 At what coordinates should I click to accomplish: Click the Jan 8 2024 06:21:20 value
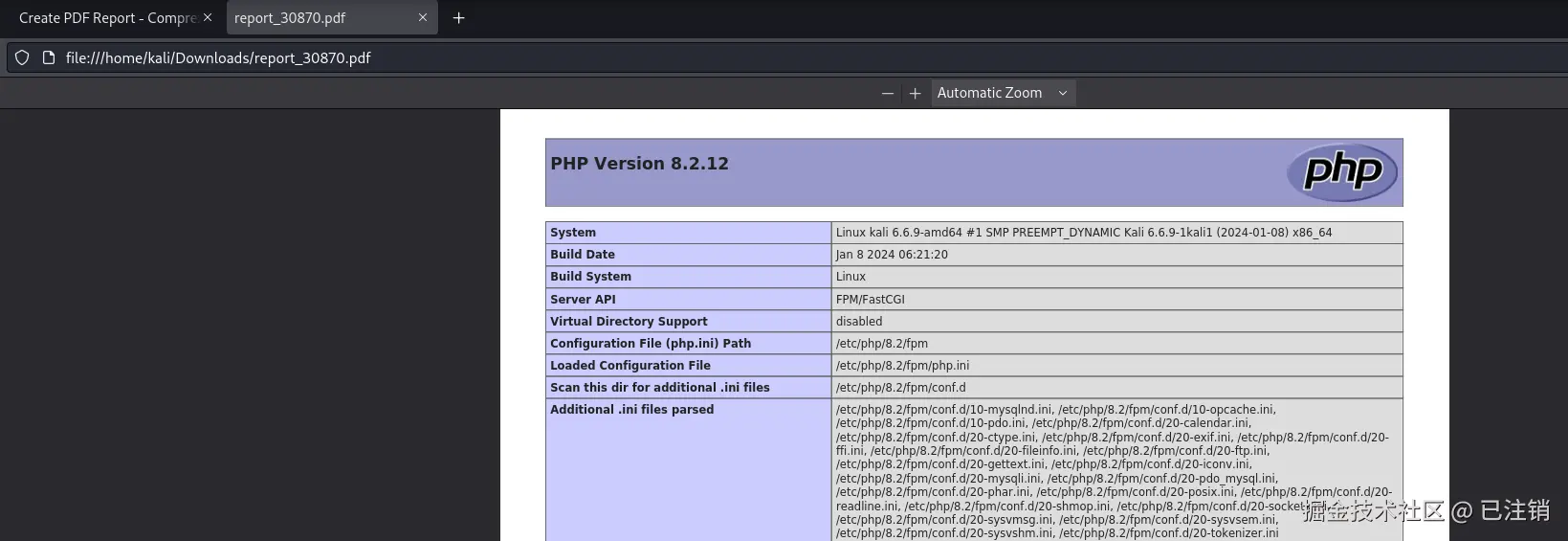(892, 255)
